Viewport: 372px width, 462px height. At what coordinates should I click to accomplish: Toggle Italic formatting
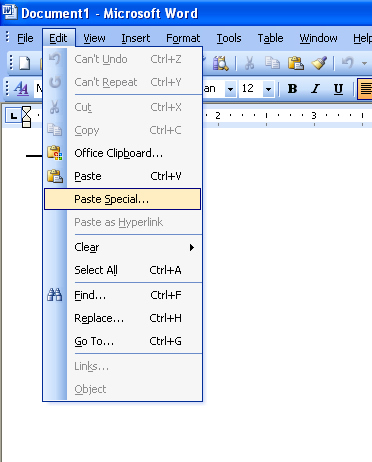(315, 89)
